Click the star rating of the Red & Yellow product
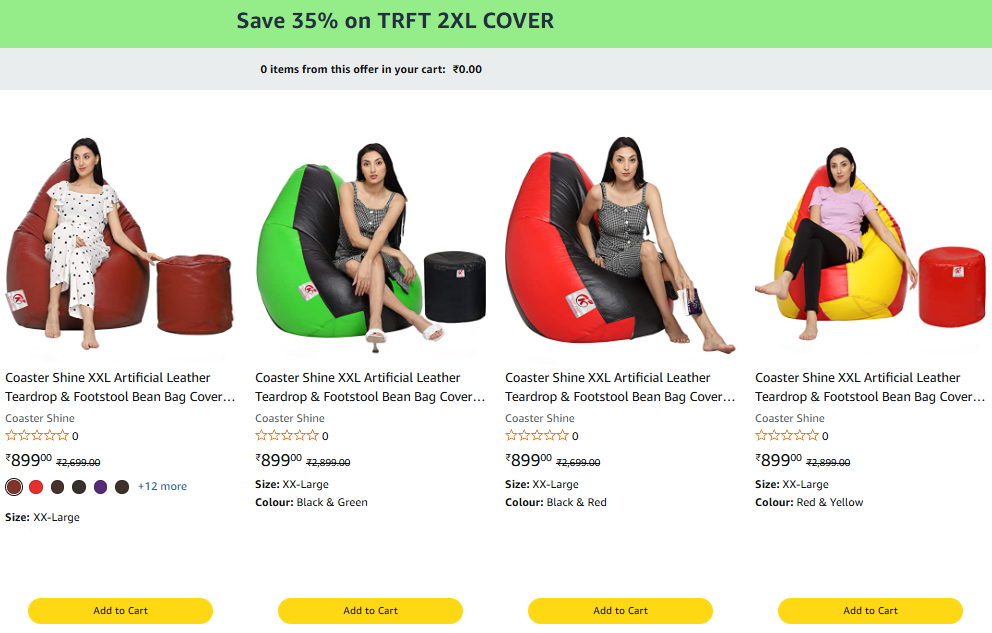 [786, 436]
